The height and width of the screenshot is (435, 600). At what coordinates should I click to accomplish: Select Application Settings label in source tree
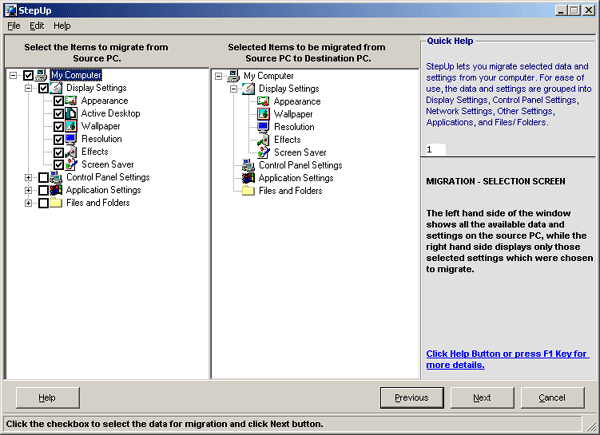point(103,190)
